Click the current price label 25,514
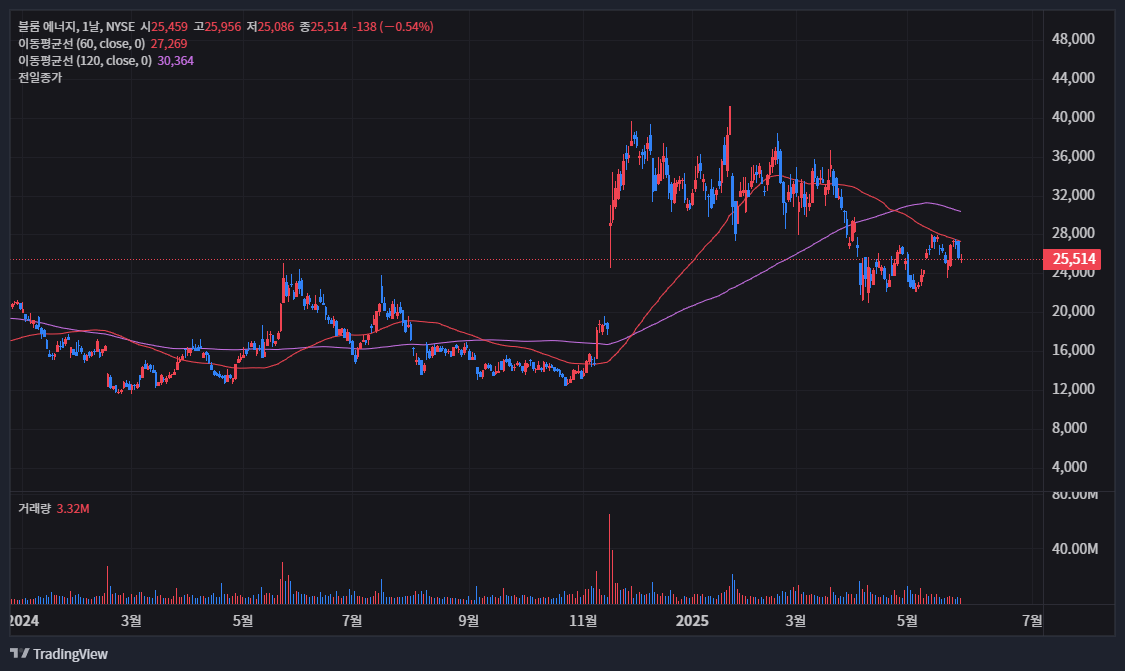 click(x=1073, y=259)
